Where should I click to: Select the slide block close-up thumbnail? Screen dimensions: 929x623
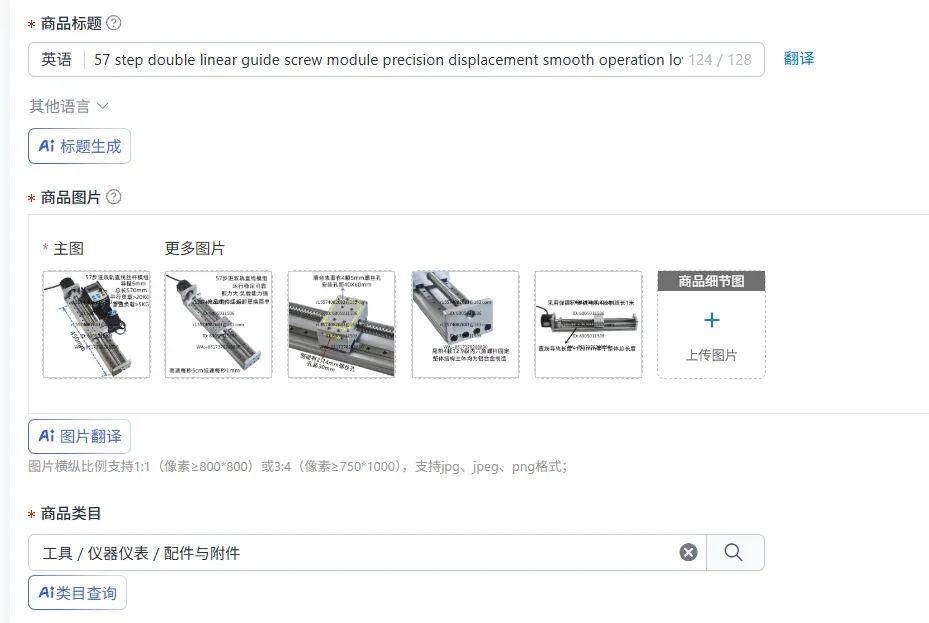[x=341, y=325]
